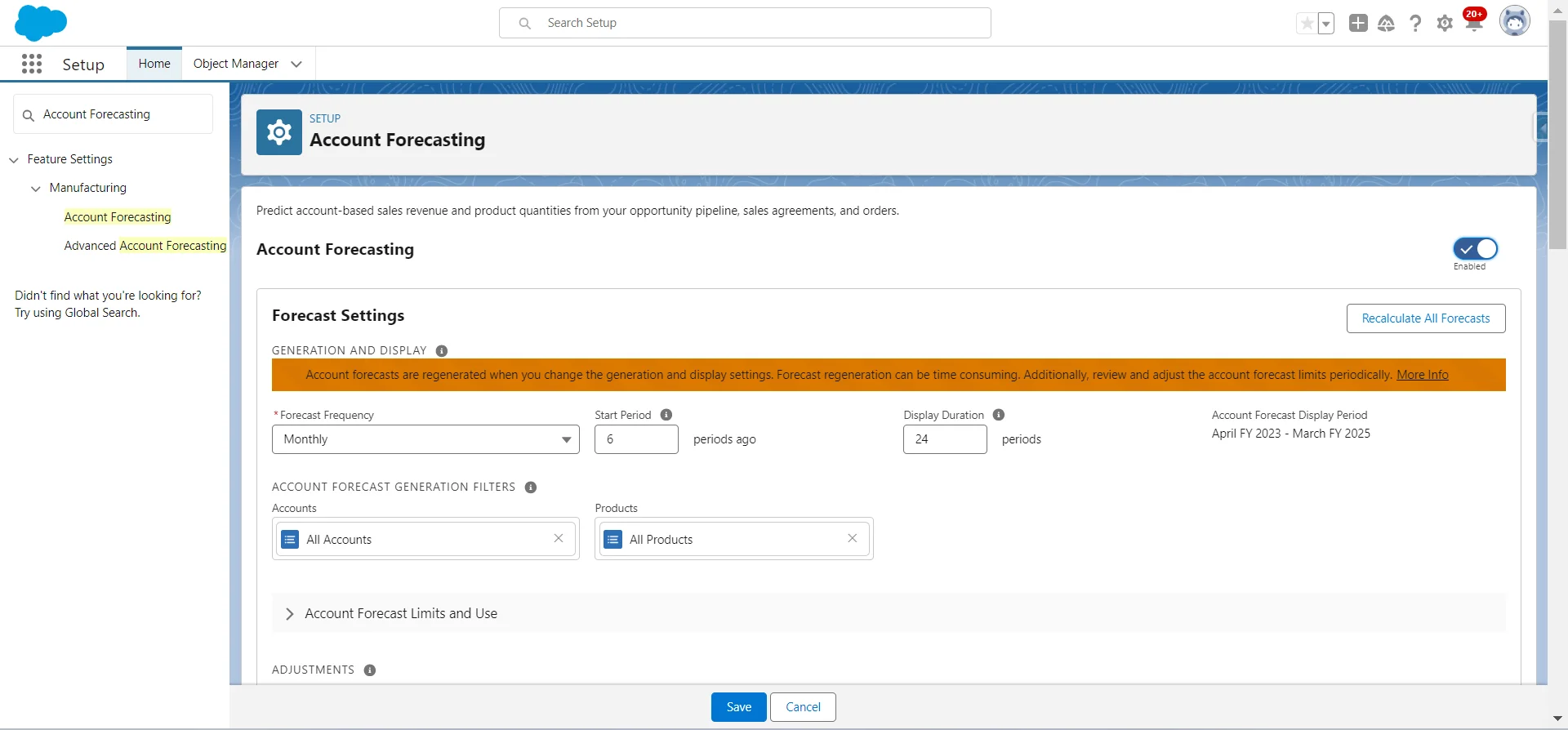Remove the All Accounts filter selection
The height and width of the screenshot is (730, 1568).
pos(559,538)
